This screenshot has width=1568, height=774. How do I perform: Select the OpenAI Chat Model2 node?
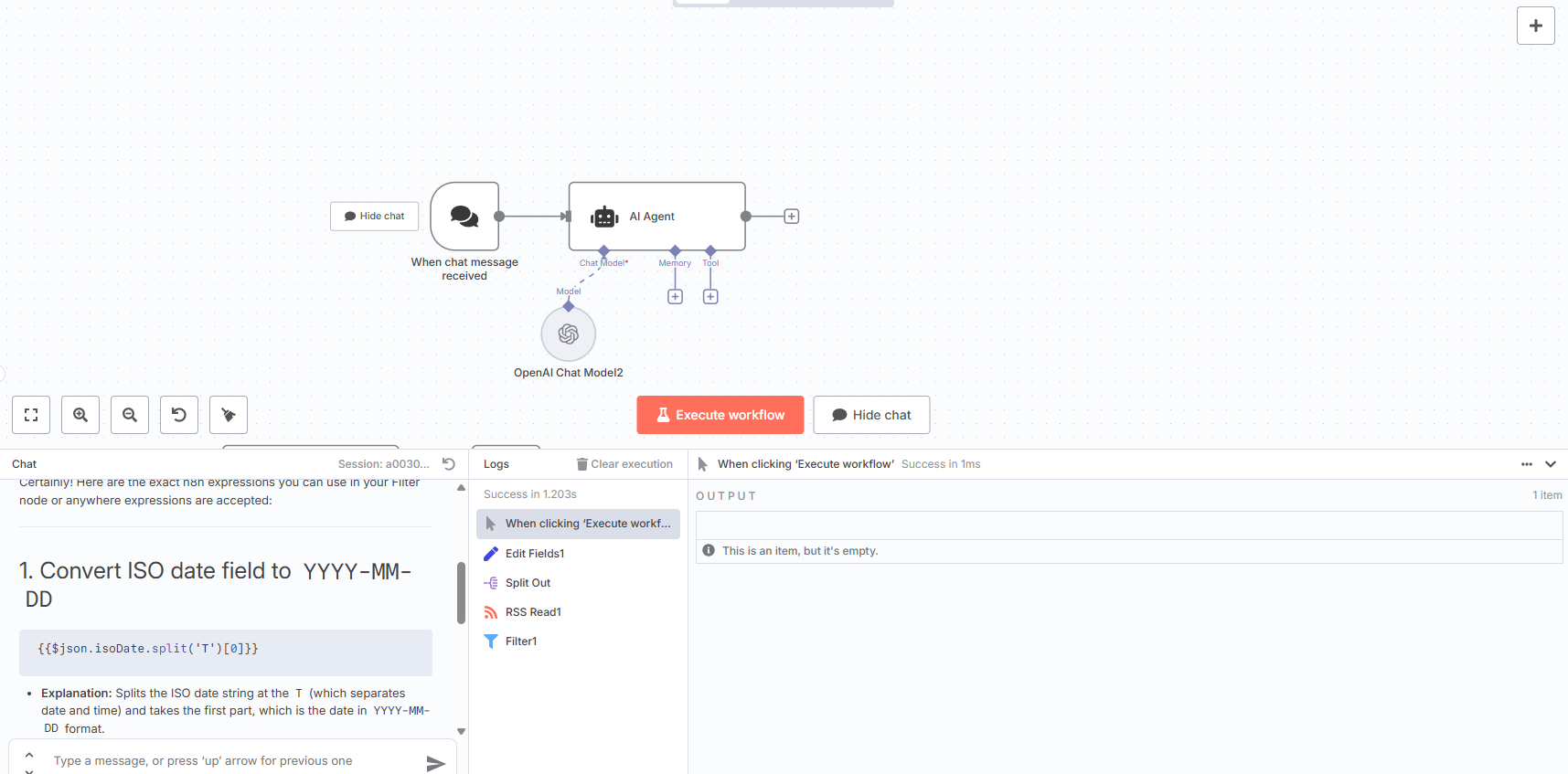coord(569,334)
